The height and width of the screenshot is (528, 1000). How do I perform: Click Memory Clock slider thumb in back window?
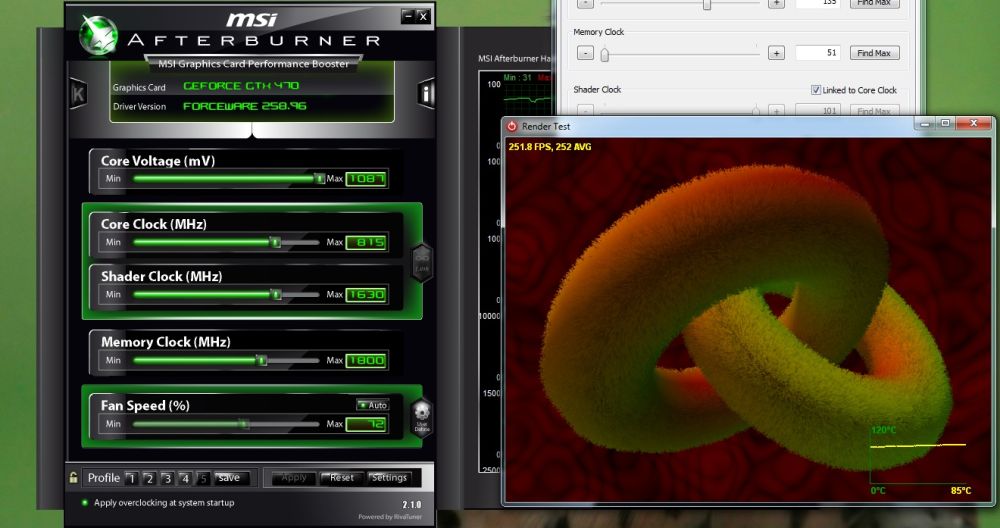pyautogui.click(x=605, y=54)
